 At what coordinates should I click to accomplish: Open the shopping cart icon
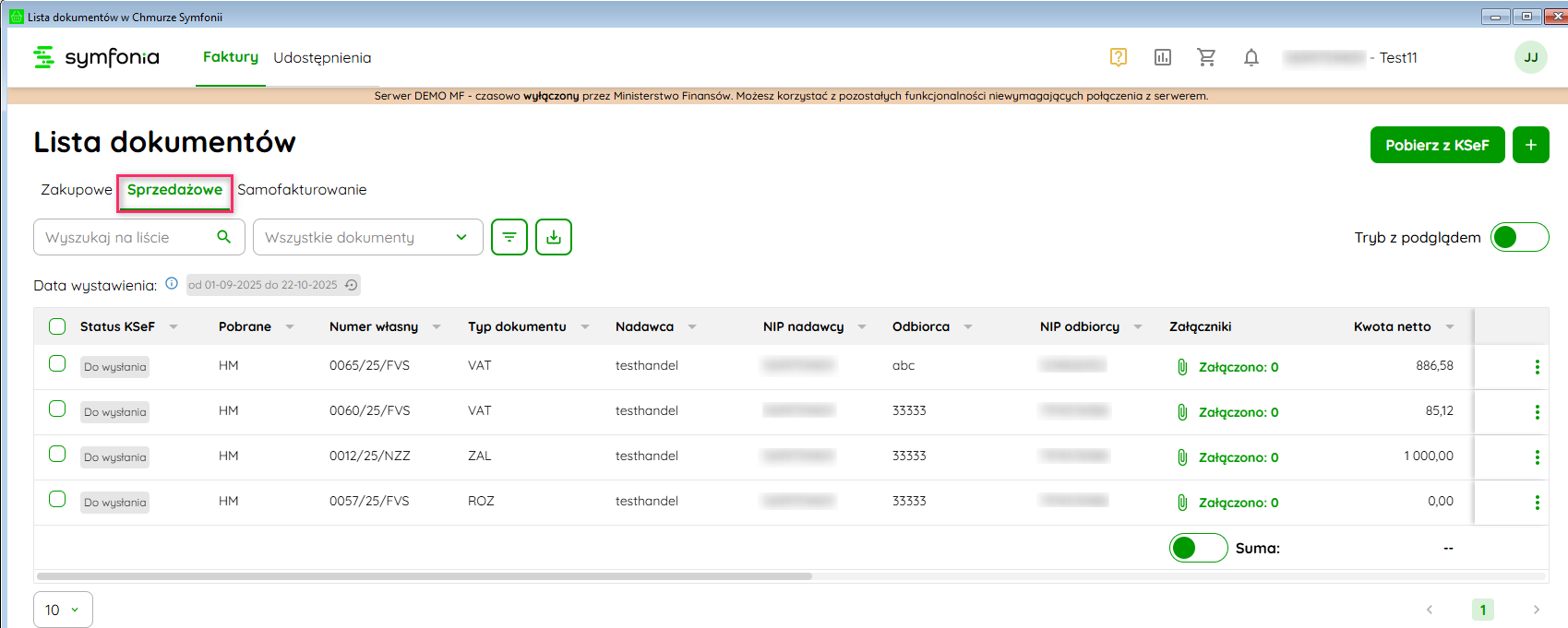1206,57
